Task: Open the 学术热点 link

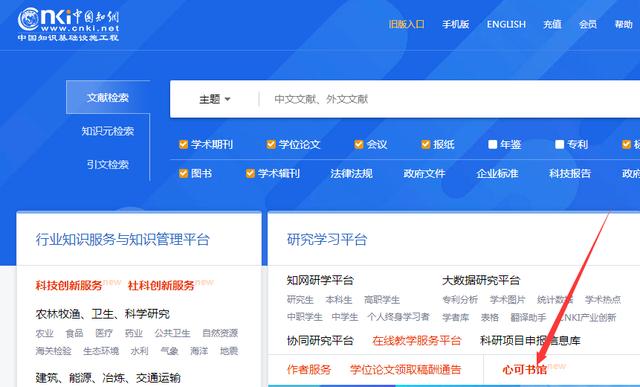Action: click(603, 300)
